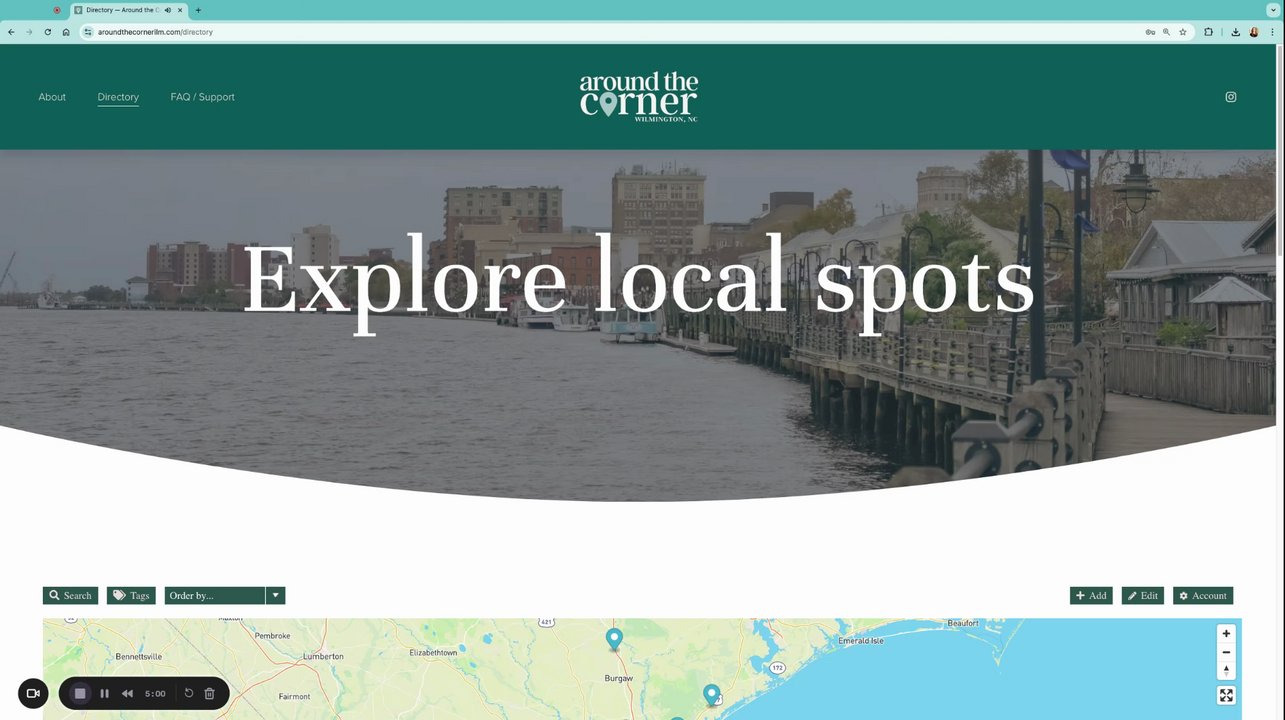Open the Order by dropdown

click(x=215, y=595)
